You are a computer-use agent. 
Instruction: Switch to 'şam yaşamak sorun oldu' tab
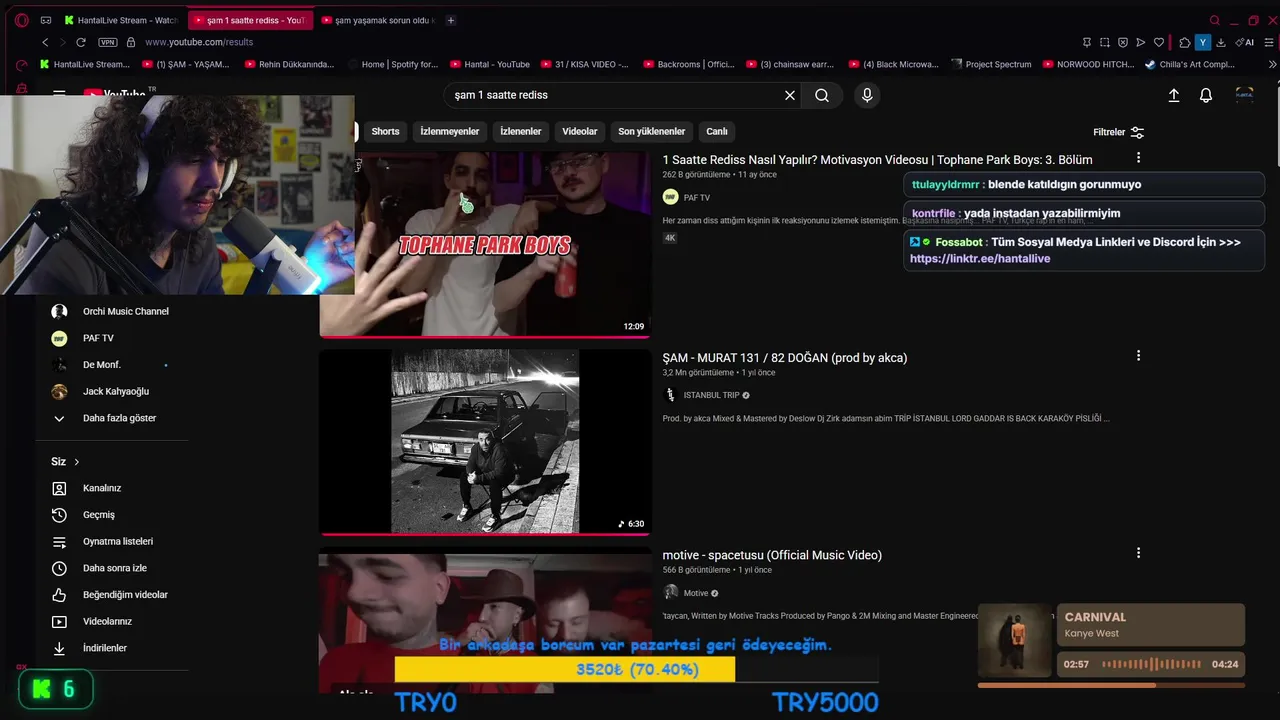(x=377, y=20)
